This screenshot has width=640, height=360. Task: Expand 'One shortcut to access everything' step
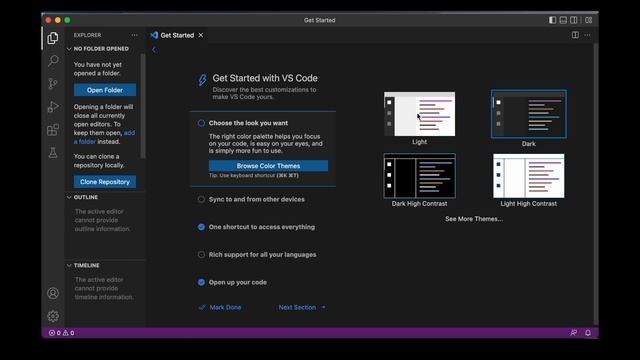click(x=262, y=227)
